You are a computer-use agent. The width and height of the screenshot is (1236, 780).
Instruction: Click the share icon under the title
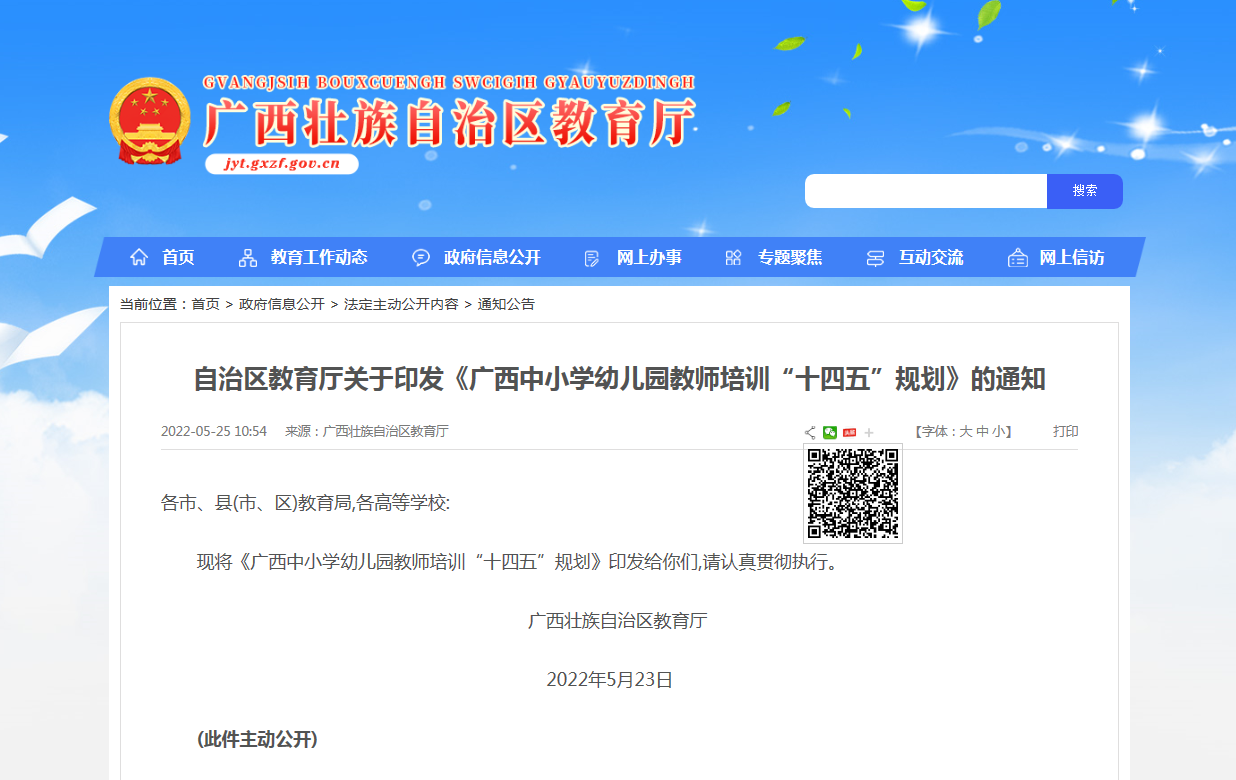point(810,432)
